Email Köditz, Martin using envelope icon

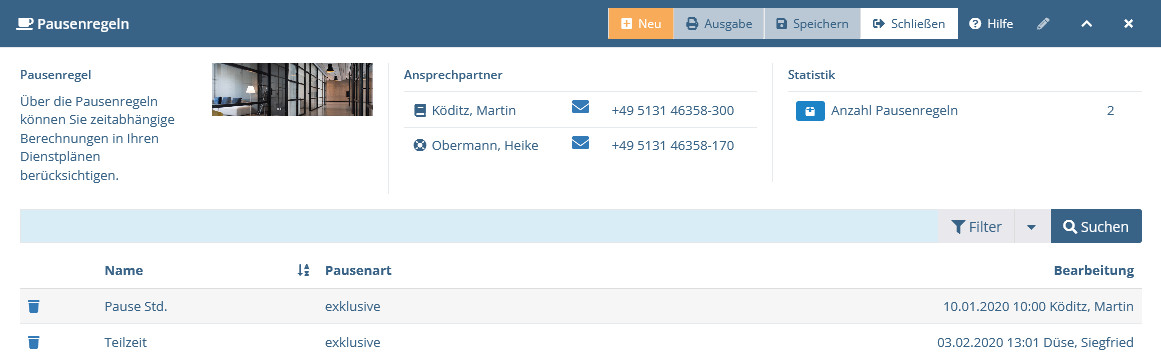pos(580,107)
